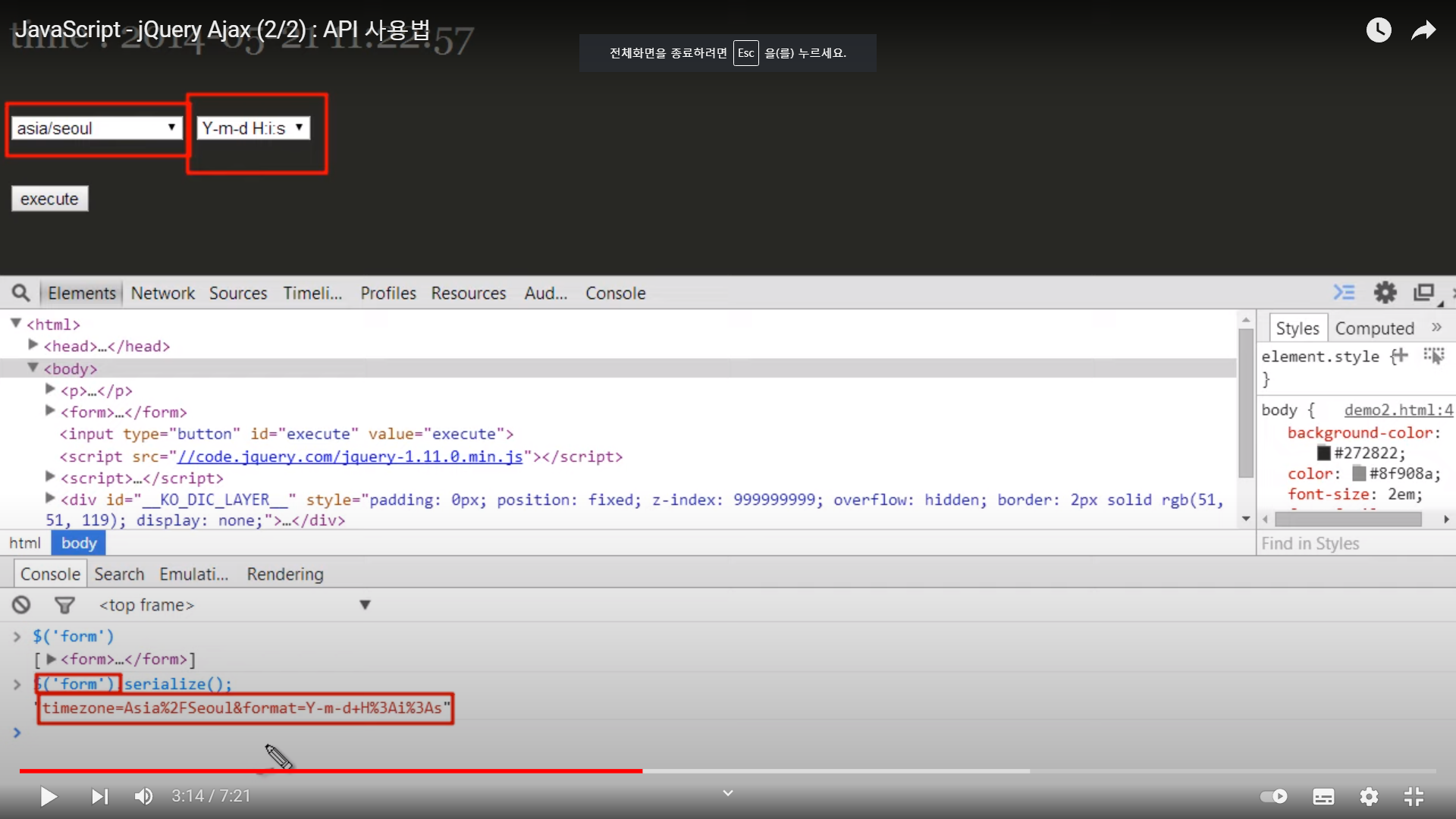Select body in the breadcrumb bar
Image resolution: width=1456 pixels, height=819 pixels.
click(79, 543)
